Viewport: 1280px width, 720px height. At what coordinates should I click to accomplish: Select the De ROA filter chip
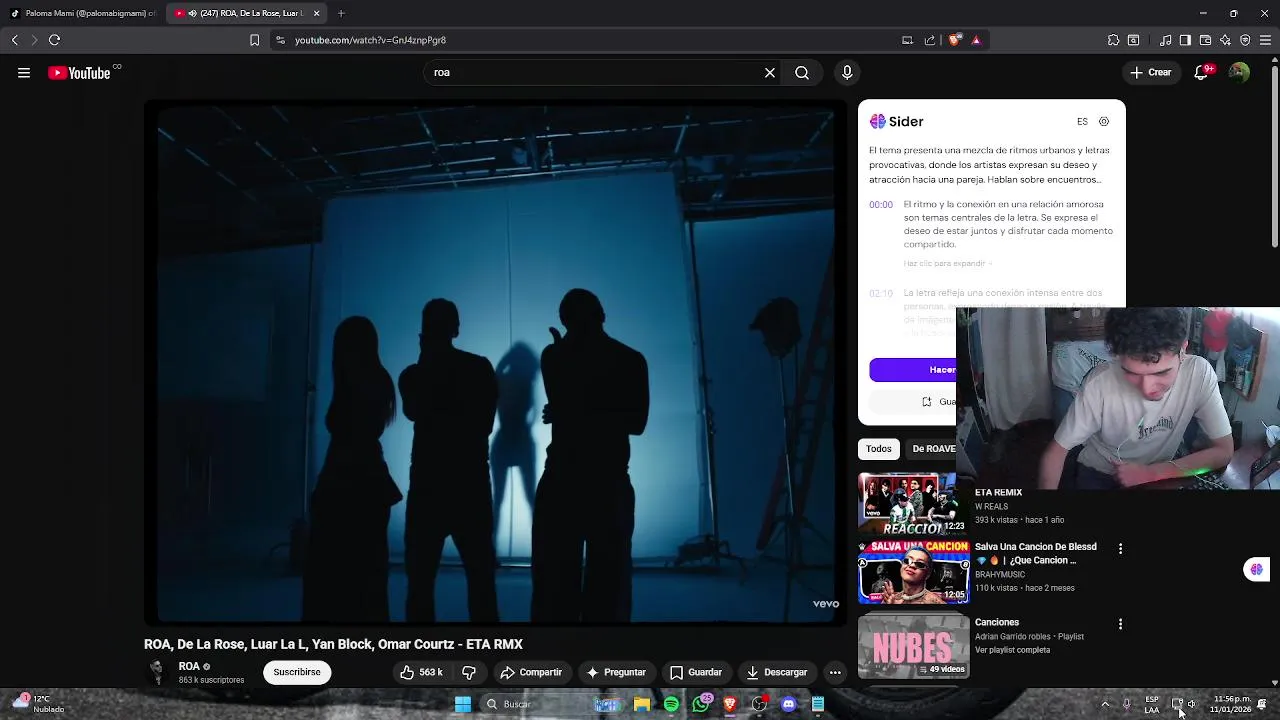tap(933, 449)
